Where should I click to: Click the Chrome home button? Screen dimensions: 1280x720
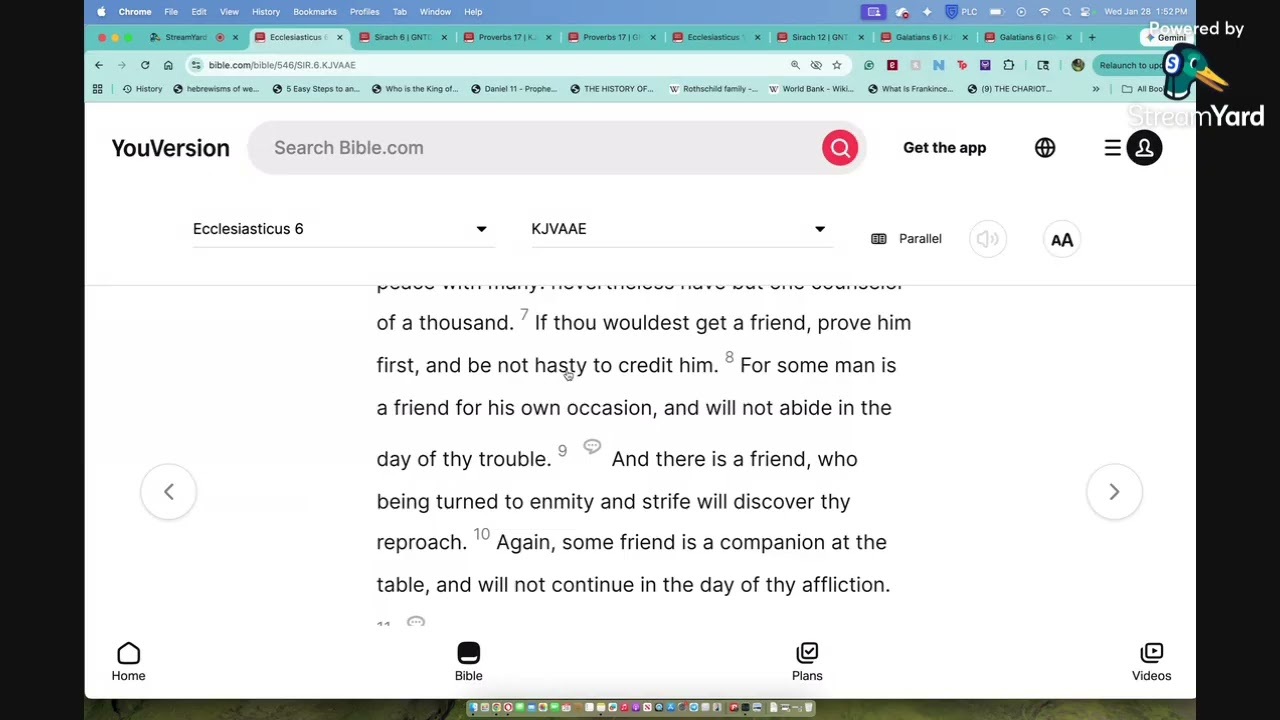tap(168, 65)
